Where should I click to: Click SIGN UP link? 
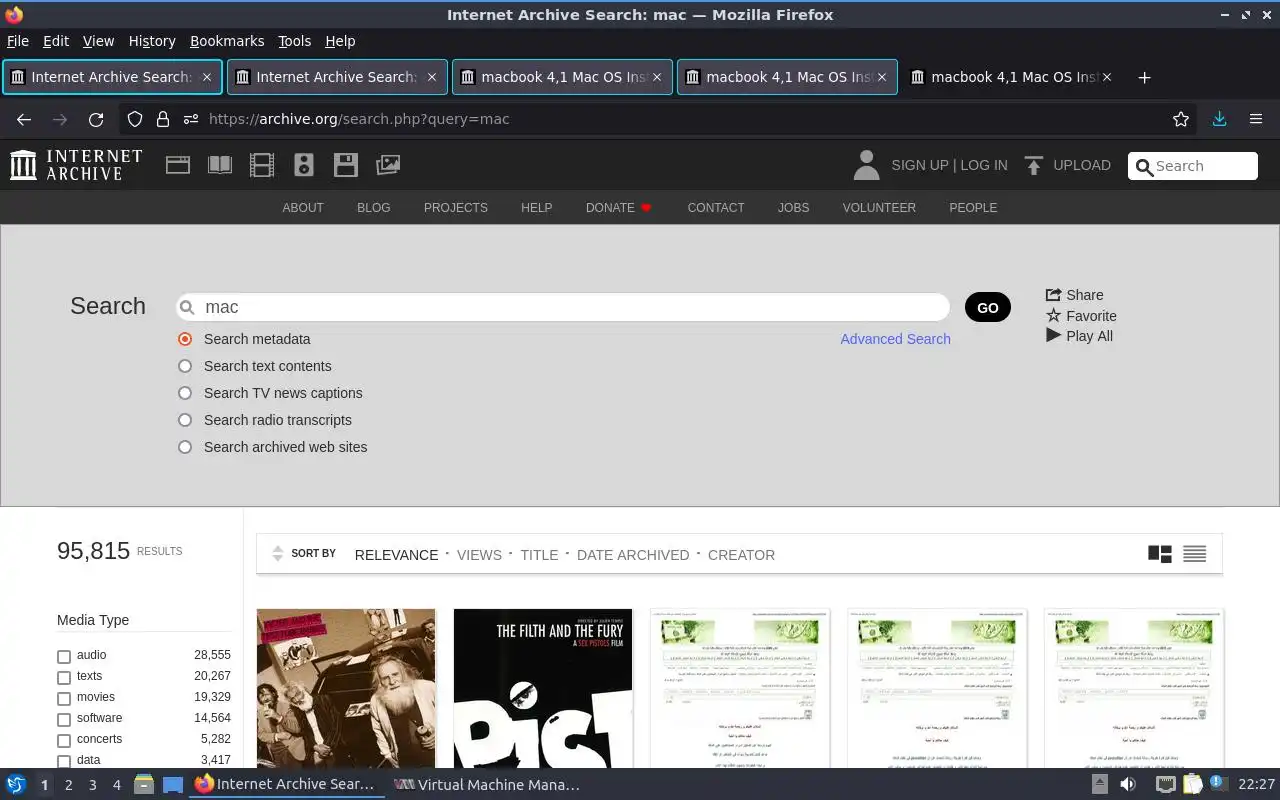919,165
